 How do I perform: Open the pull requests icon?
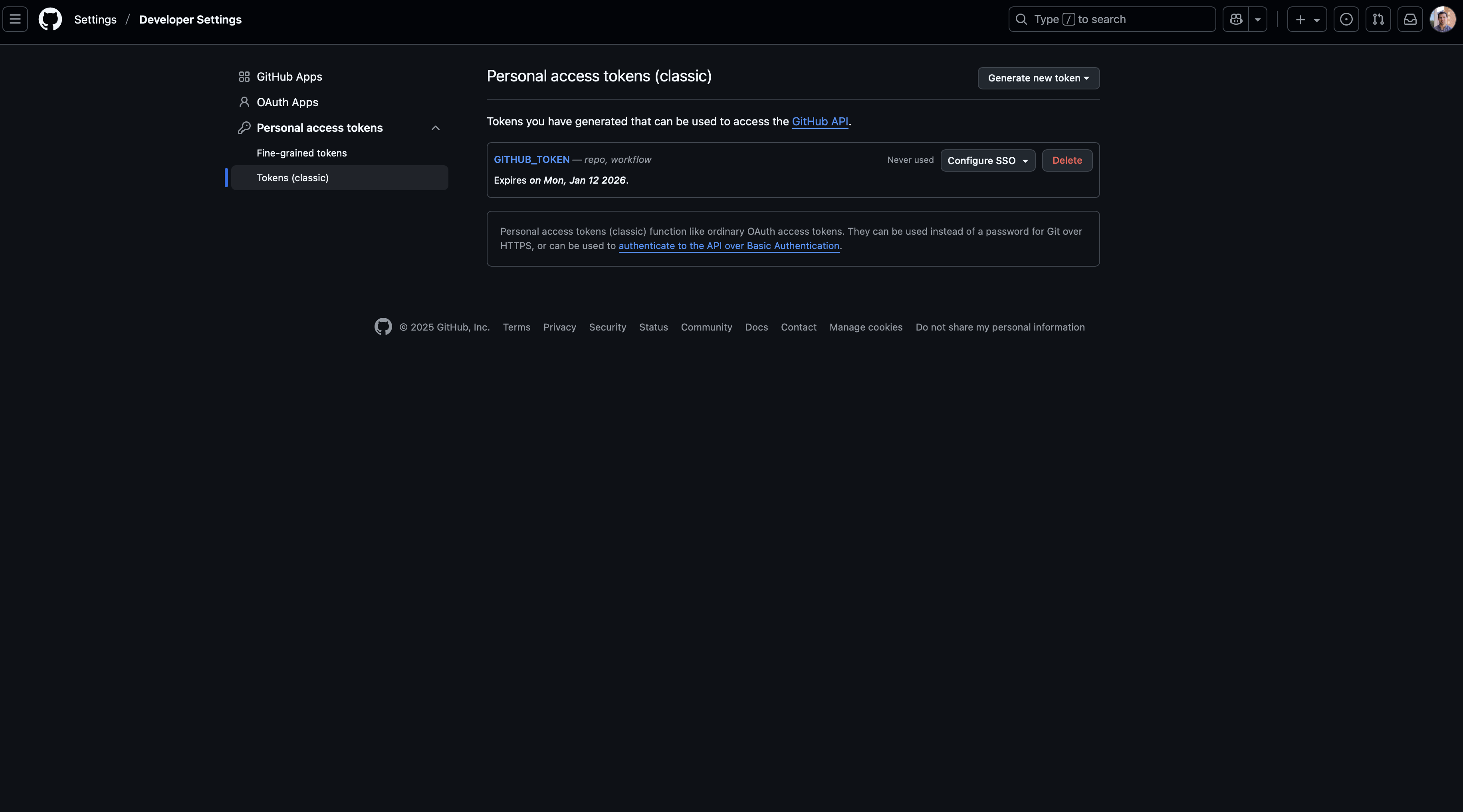pos(1378,19)
